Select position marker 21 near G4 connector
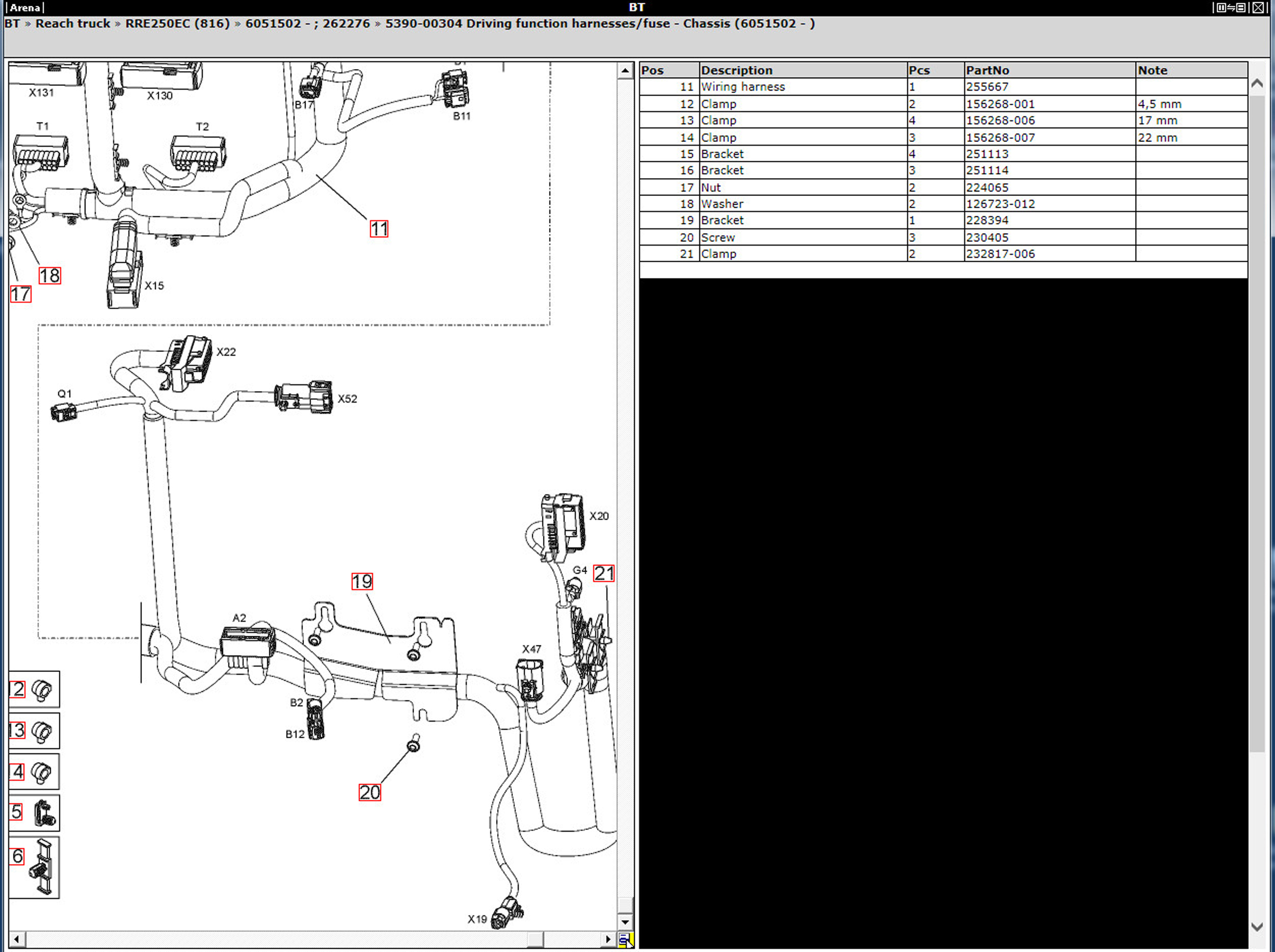Image resolution: width=1275 pixels, height=952 pixels. [603, 573]
